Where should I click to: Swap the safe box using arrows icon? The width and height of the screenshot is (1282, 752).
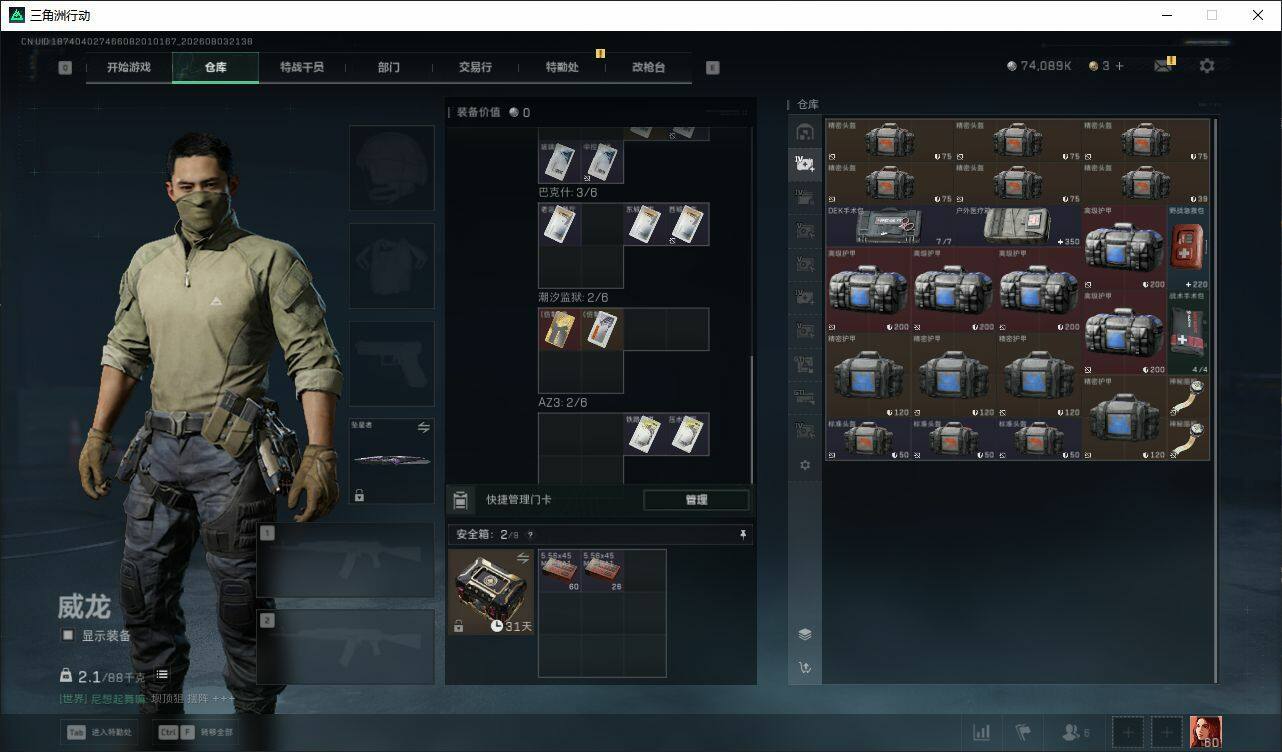(522, 558)
